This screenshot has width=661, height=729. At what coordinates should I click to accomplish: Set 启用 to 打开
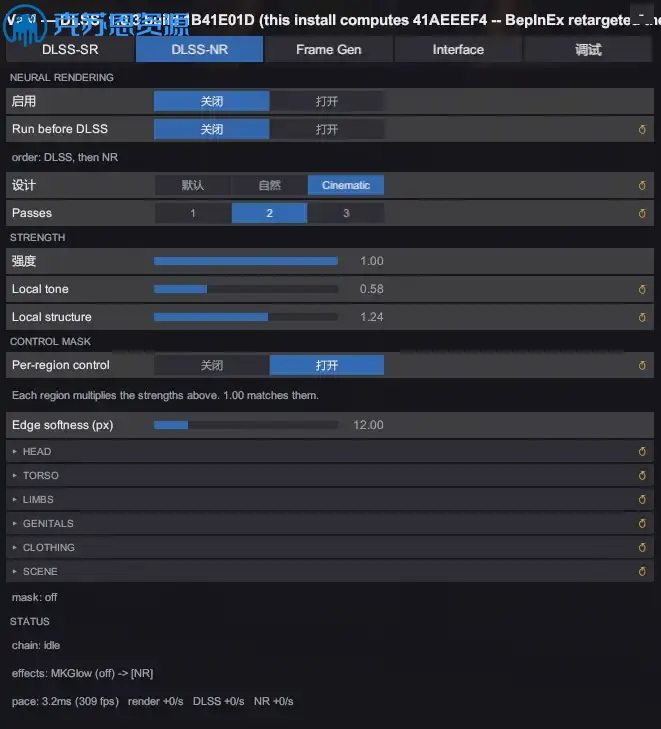(x=327, y=101)
